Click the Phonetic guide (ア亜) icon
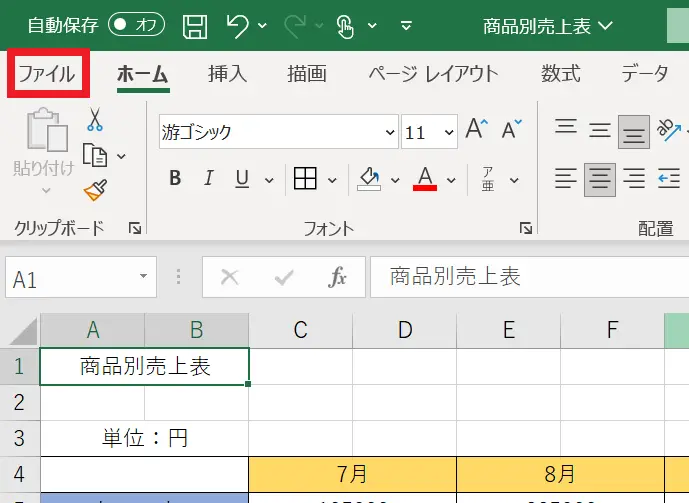 click(488, 179)
